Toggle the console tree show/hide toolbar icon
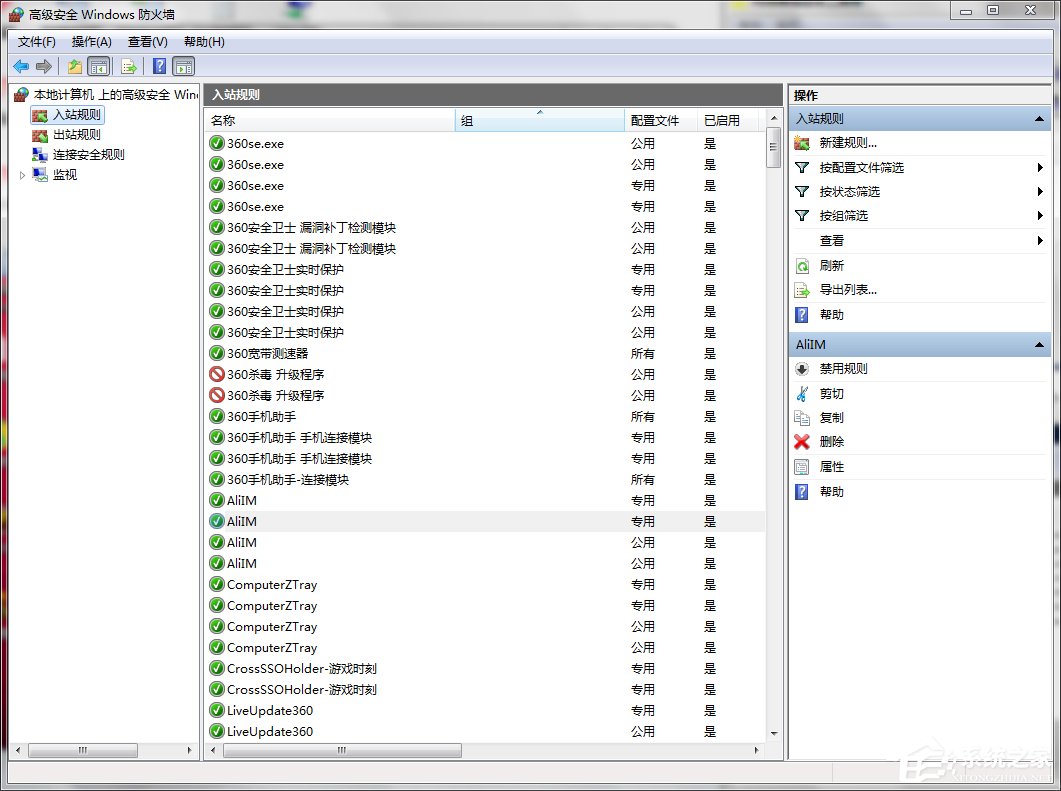The height and width of the screenshot is (791, 1061). pyautogui.click(x=97, y=66)
